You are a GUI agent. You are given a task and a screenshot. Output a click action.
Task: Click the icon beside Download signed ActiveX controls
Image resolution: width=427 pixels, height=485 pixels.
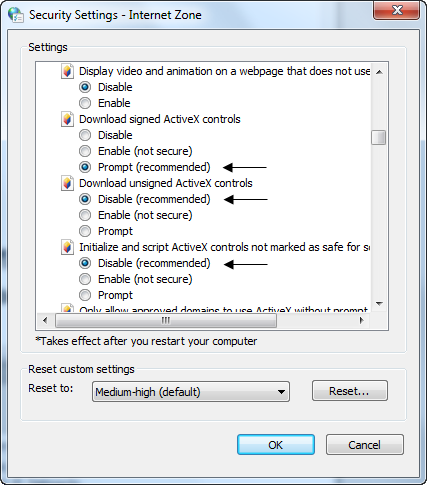click(x=67, y=119)
